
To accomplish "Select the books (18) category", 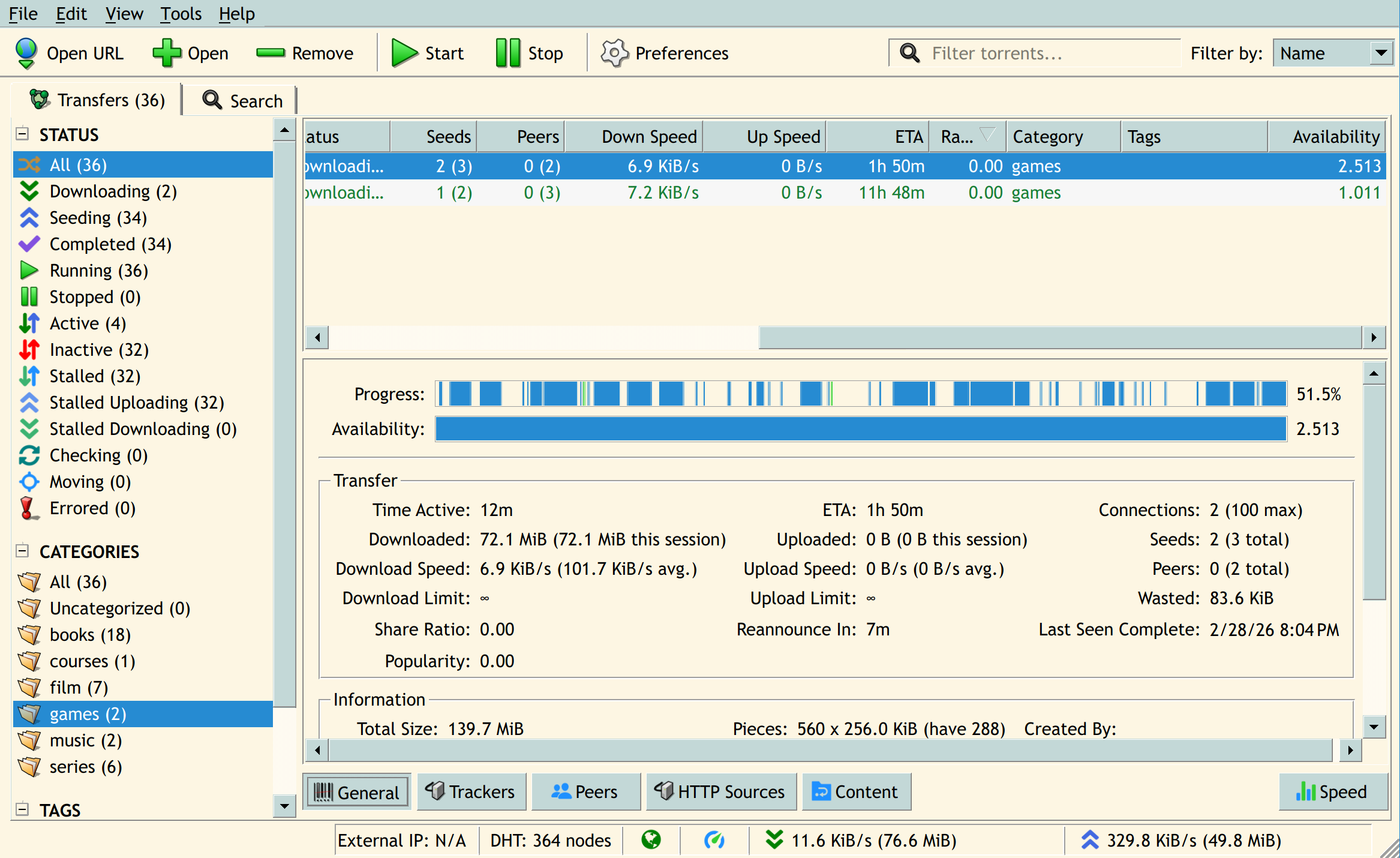I will [x=90, y=635].
